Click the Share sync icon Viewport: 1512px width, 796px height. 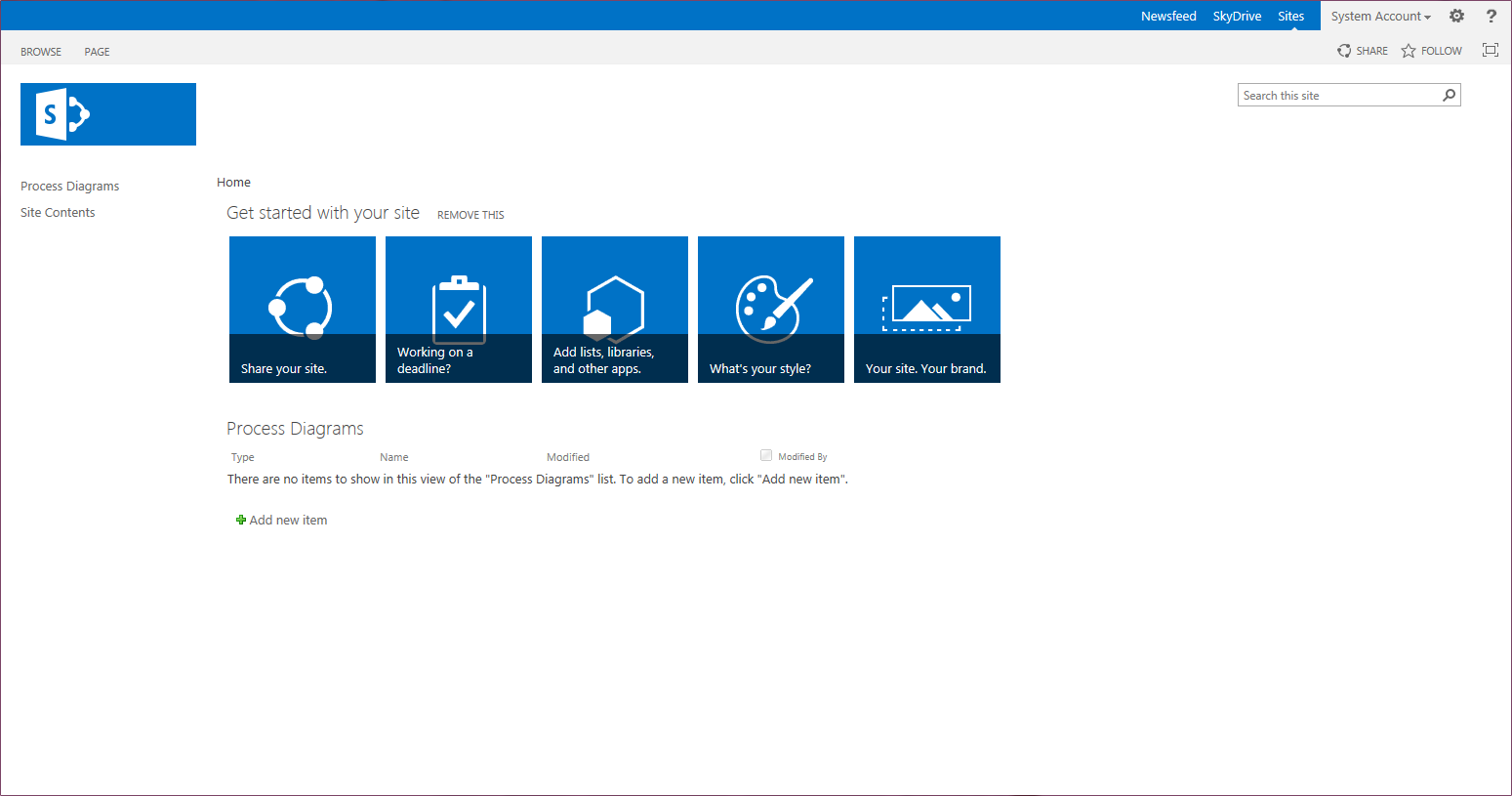click(1344, 51)
